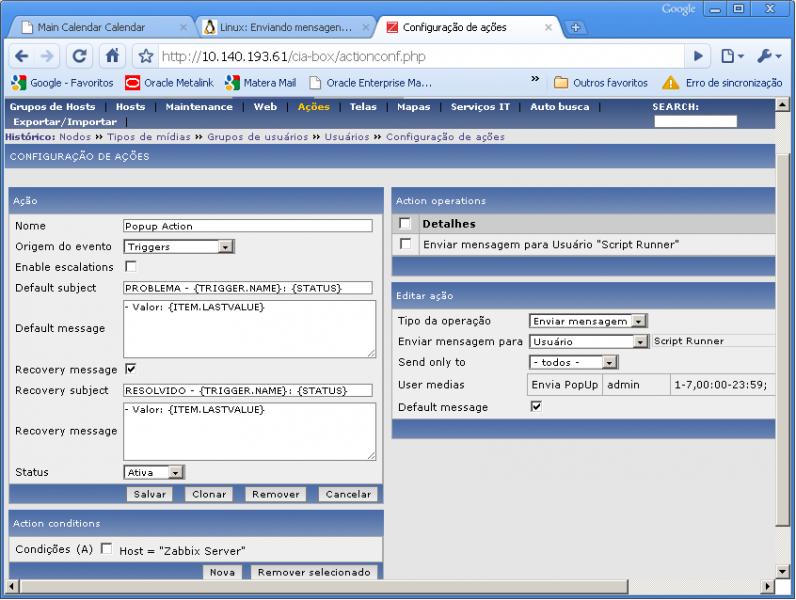Screen dimensions: 796x600
Task: Open Send only to todos dropdown
Action: pos(573,362)
